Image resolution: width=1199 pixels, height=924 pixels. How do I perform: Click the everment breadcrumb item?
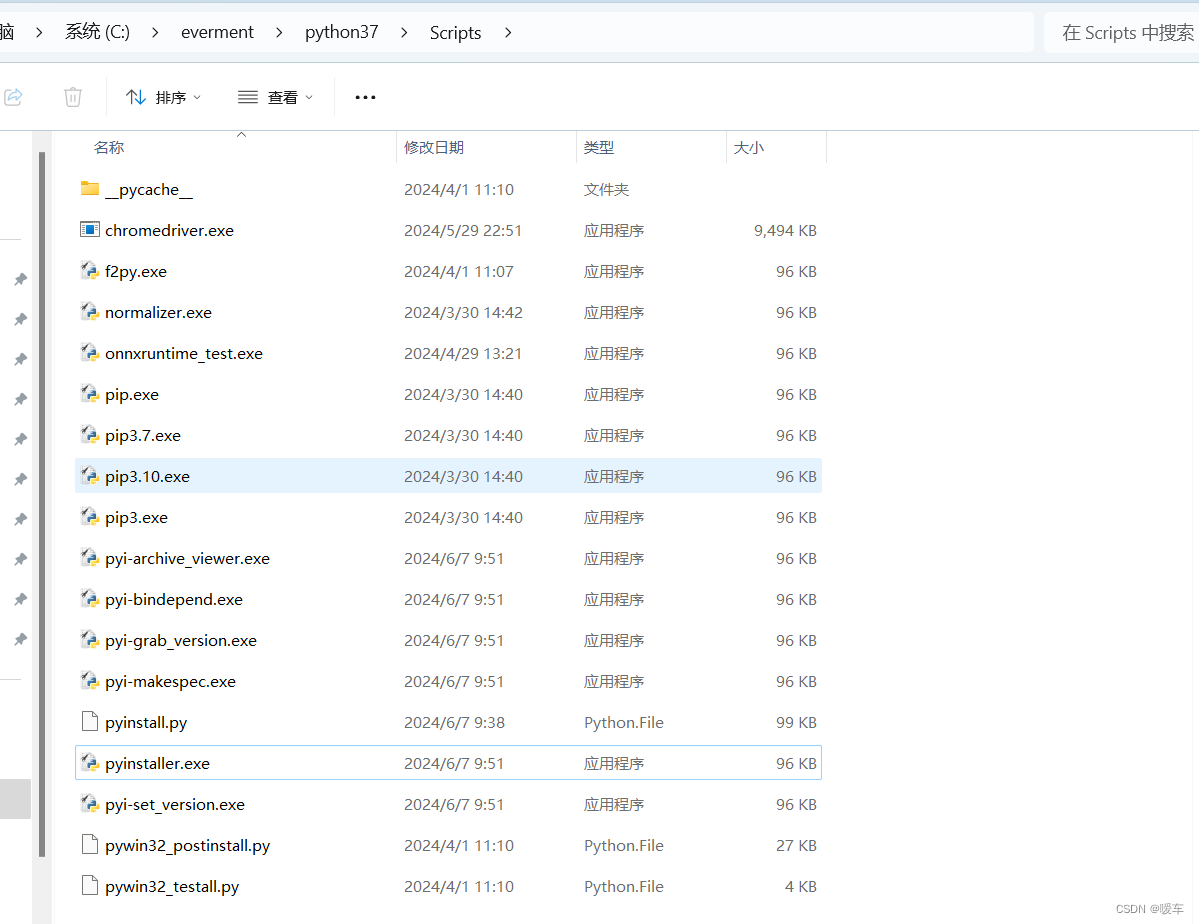pyautogui.click(x=217, y=32)
